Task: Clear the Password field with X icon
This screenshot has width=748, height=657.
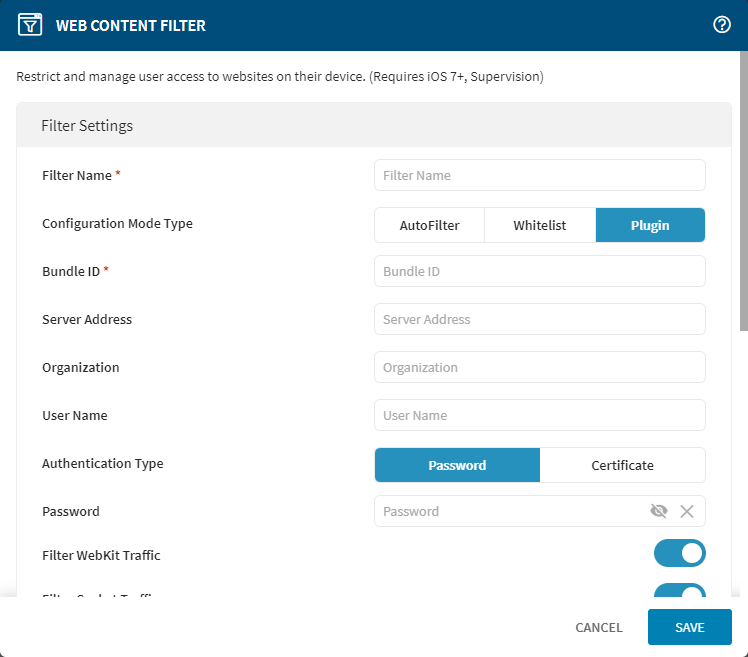Action: pyautogui.click(x=687, y=511)
